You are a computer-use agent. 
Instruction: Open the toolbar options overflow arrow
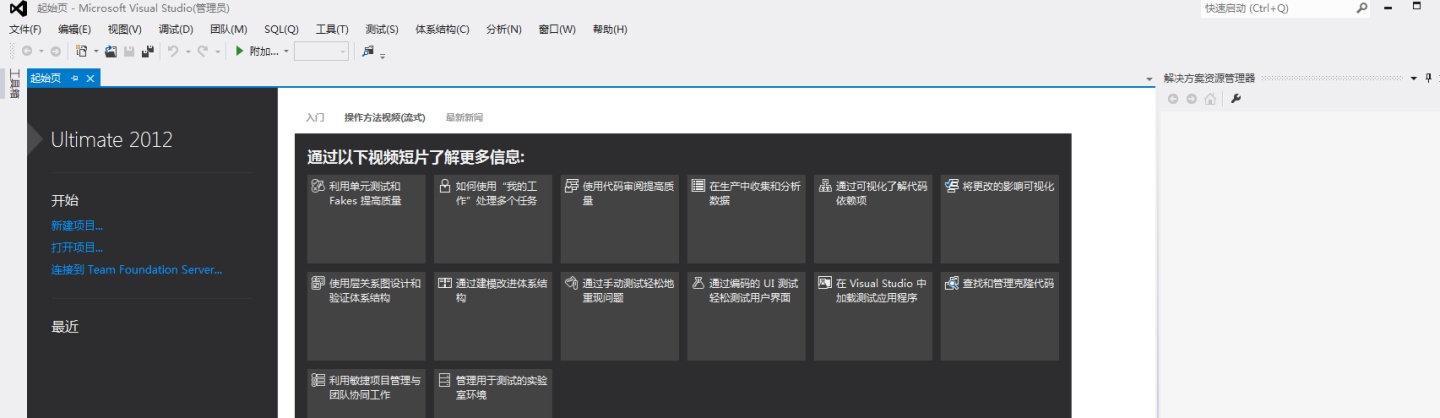coord(383,55)
